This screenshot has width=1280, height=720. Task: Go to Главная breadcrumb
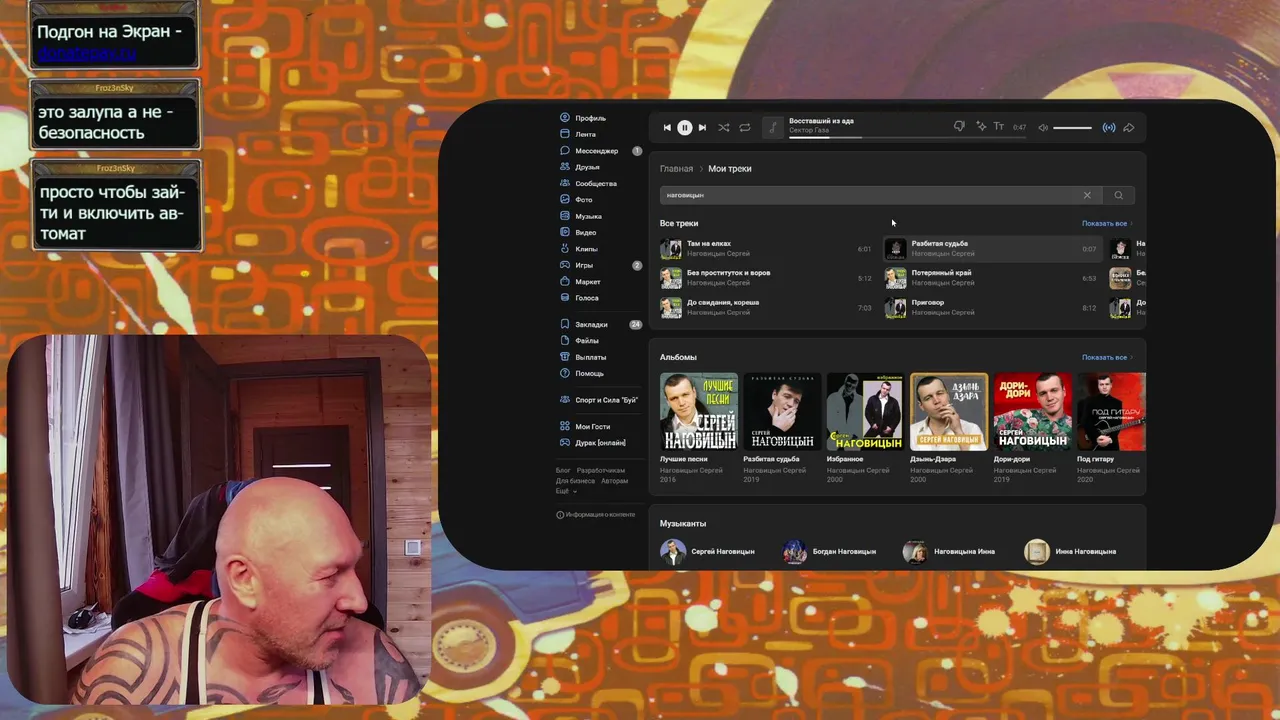(676, 169)
